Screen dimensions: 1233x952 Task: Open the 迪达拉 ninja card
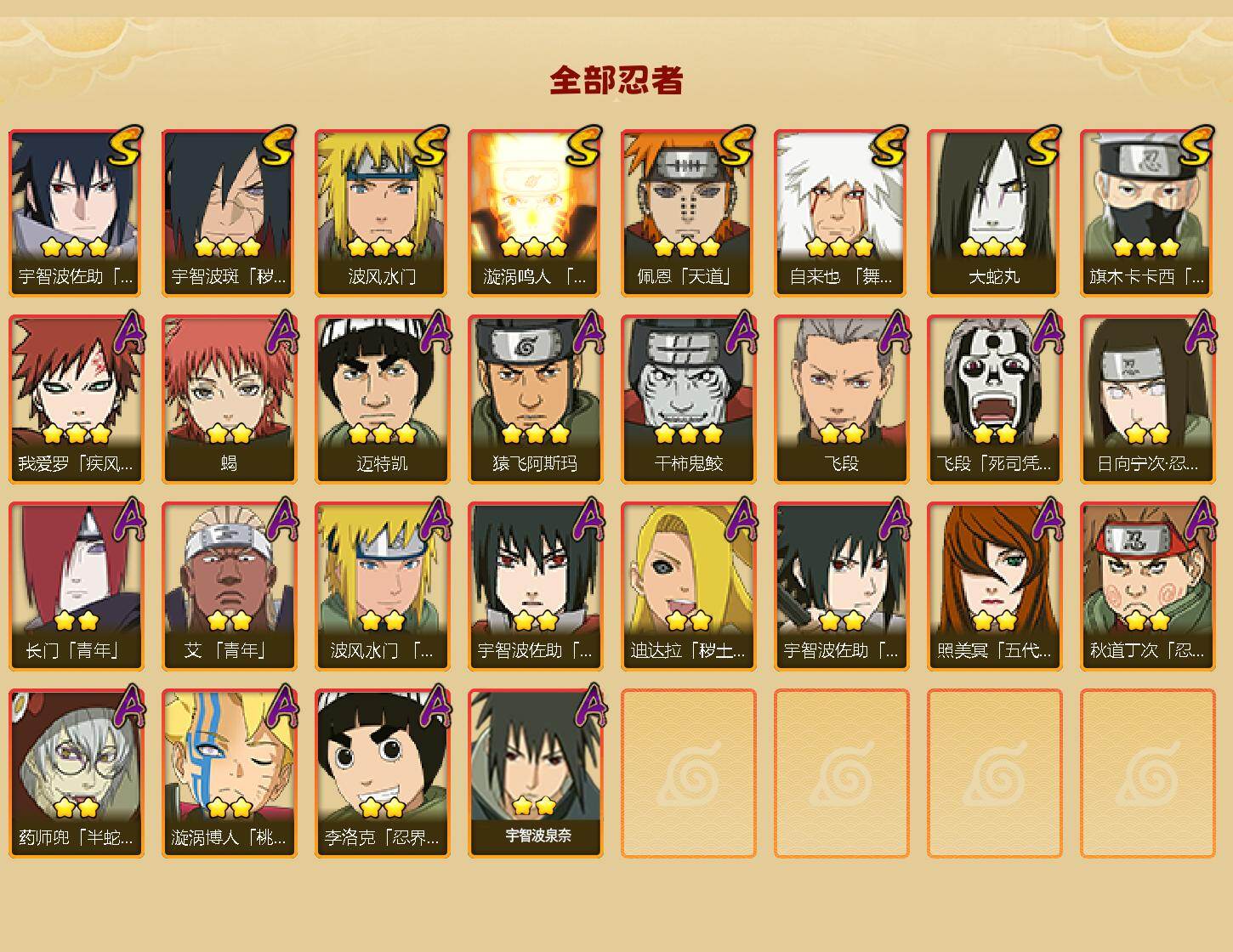point(688,586)
